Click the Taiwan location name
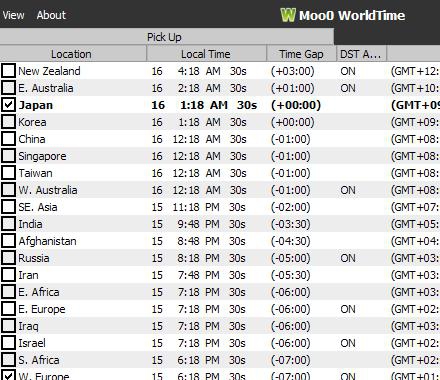 [x=35, y=173]
